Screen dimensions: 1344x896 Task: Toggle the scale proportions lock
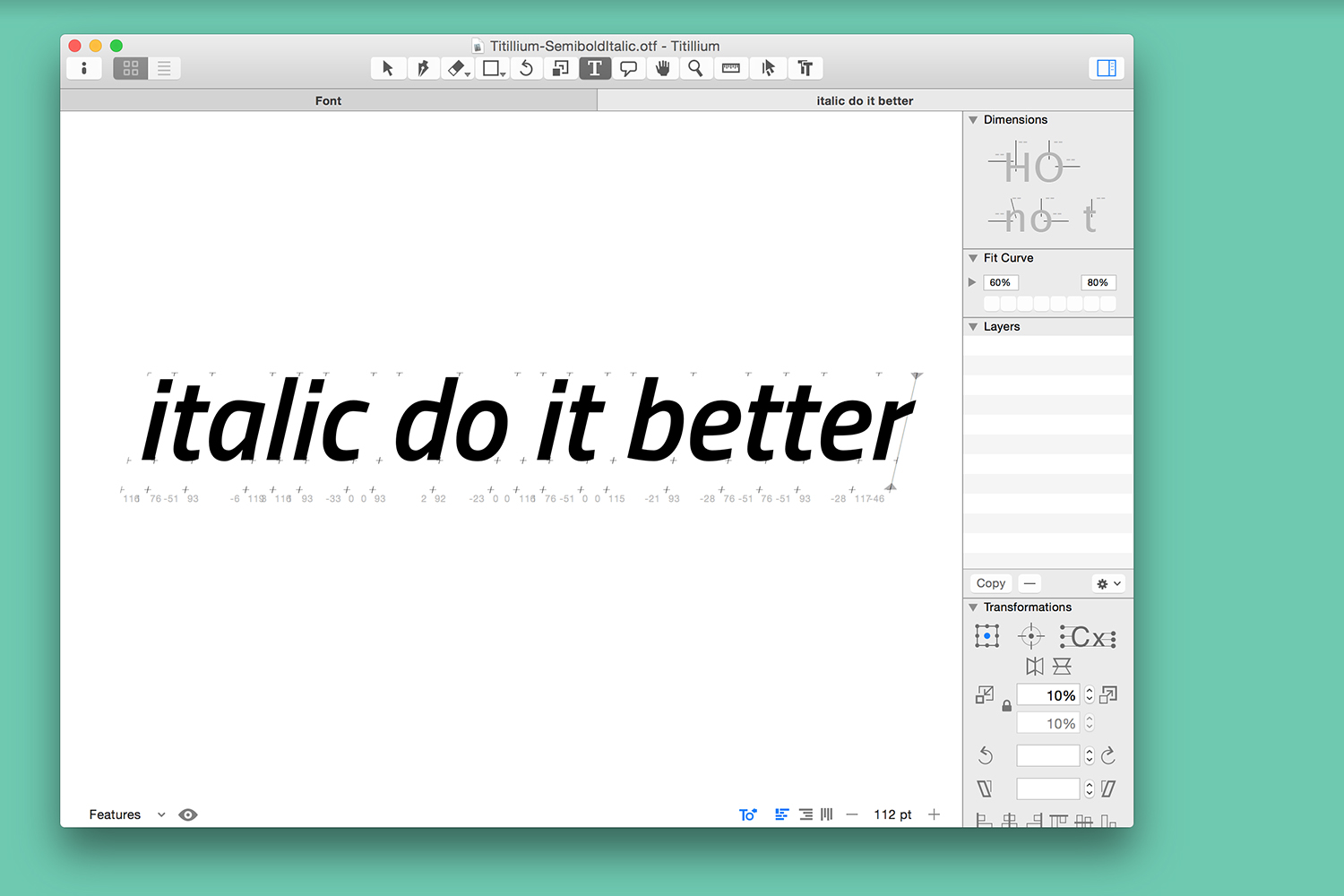tap(1006, 706)
